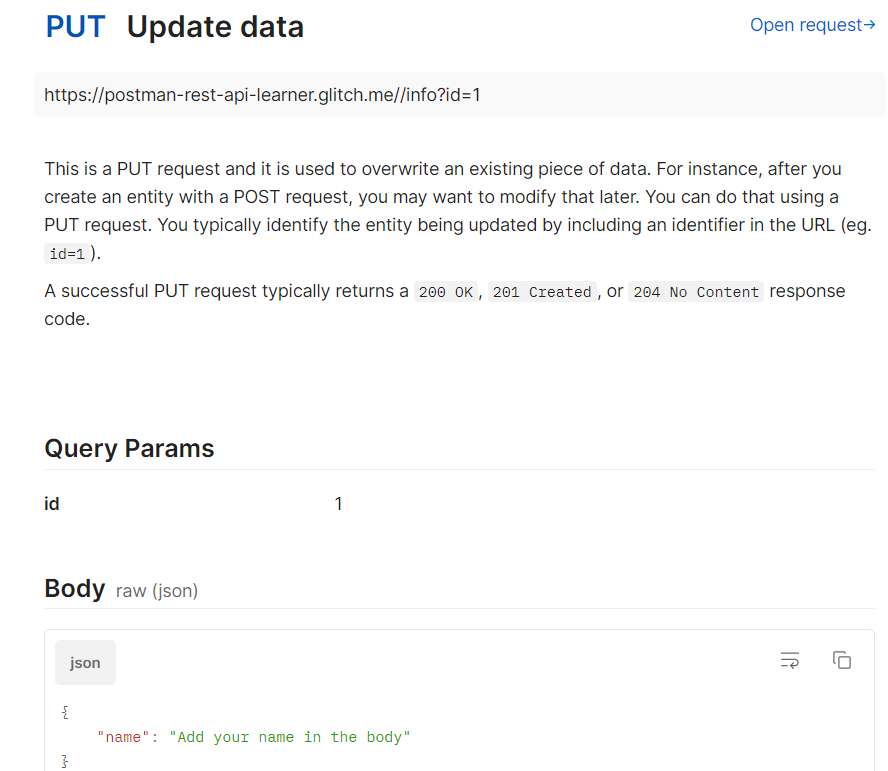Click the "name" key in the JSON body
The width and height of the screenshot is (888, 771).
124,737
